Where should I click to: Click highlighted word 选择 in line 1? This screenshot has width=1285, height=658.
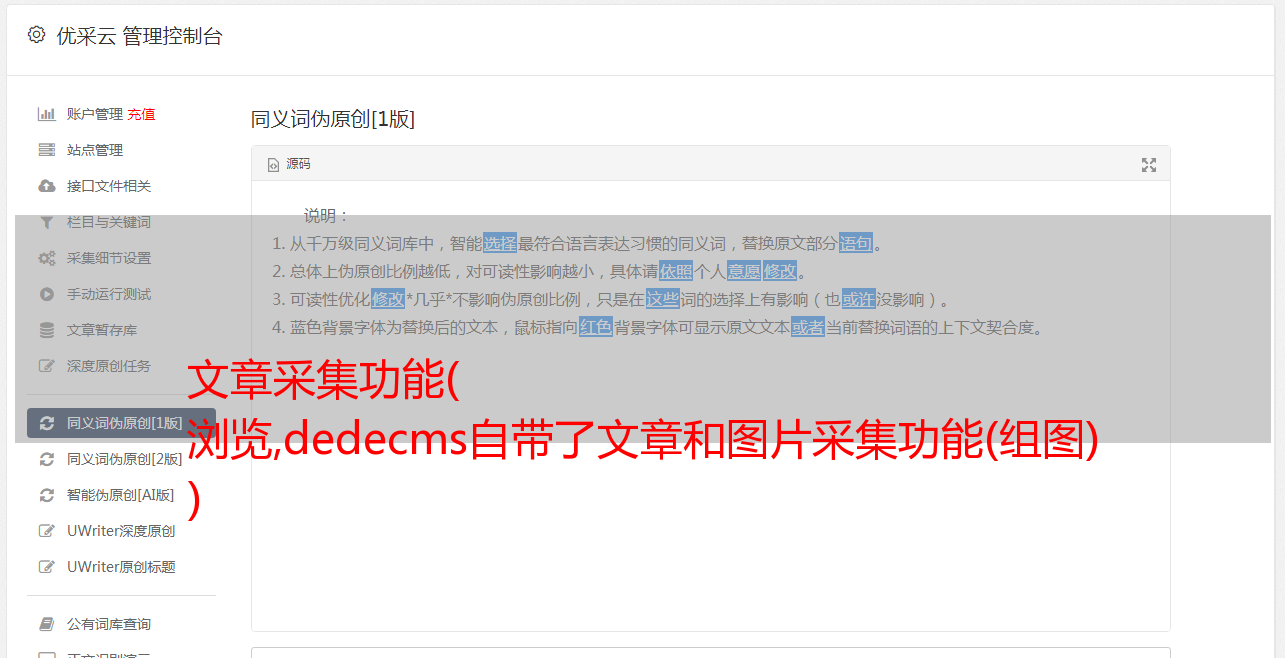[x=500, y=243]
